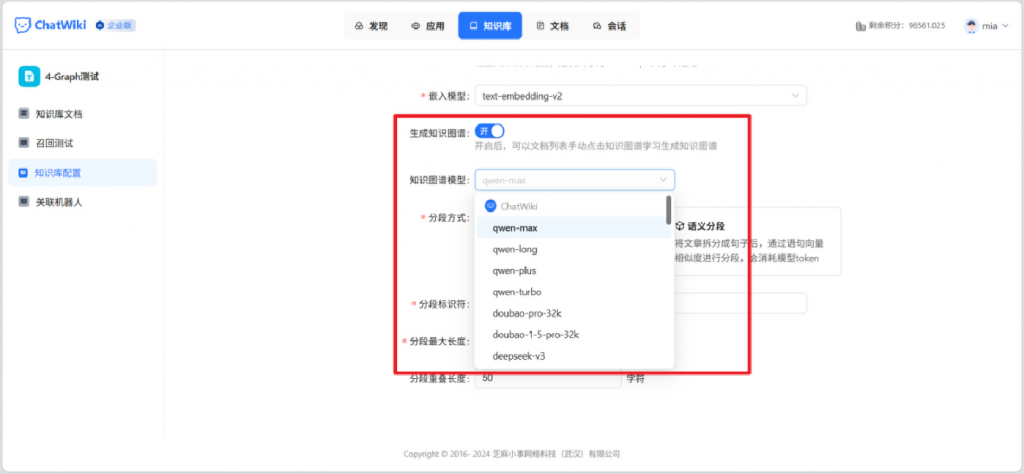The image size is (1024, 474).
Task: Click the ChatWiki logo icon
Action: (x=23, y=25)
